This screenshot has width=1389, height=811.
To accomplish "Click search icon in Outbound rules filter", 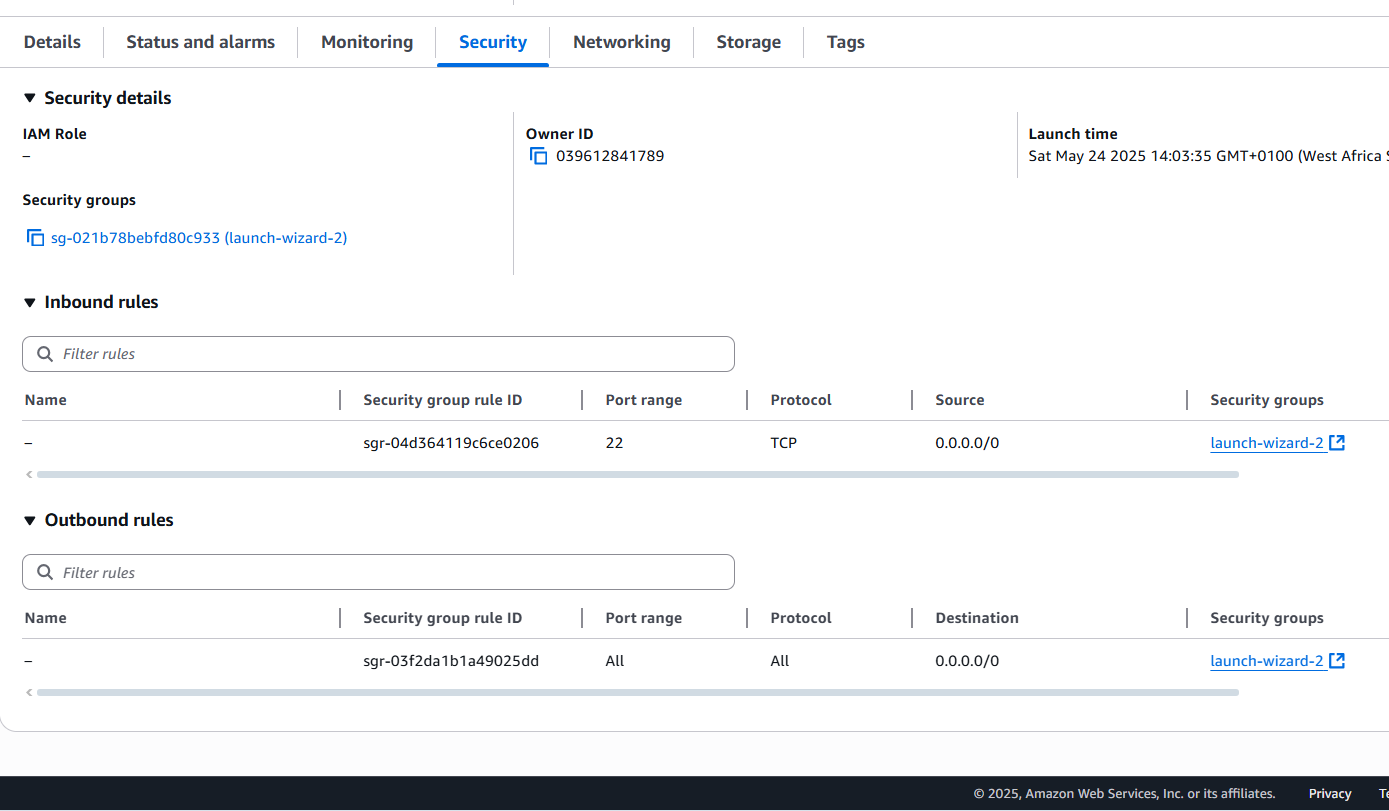I will coord(45,572).
